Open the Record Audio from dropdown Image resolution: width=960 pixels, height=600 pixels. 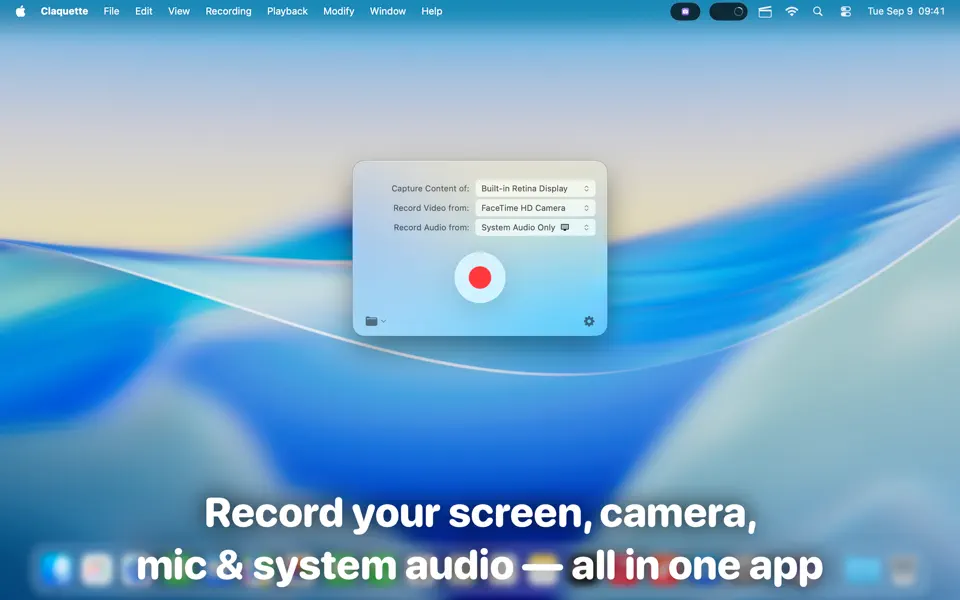535,227
